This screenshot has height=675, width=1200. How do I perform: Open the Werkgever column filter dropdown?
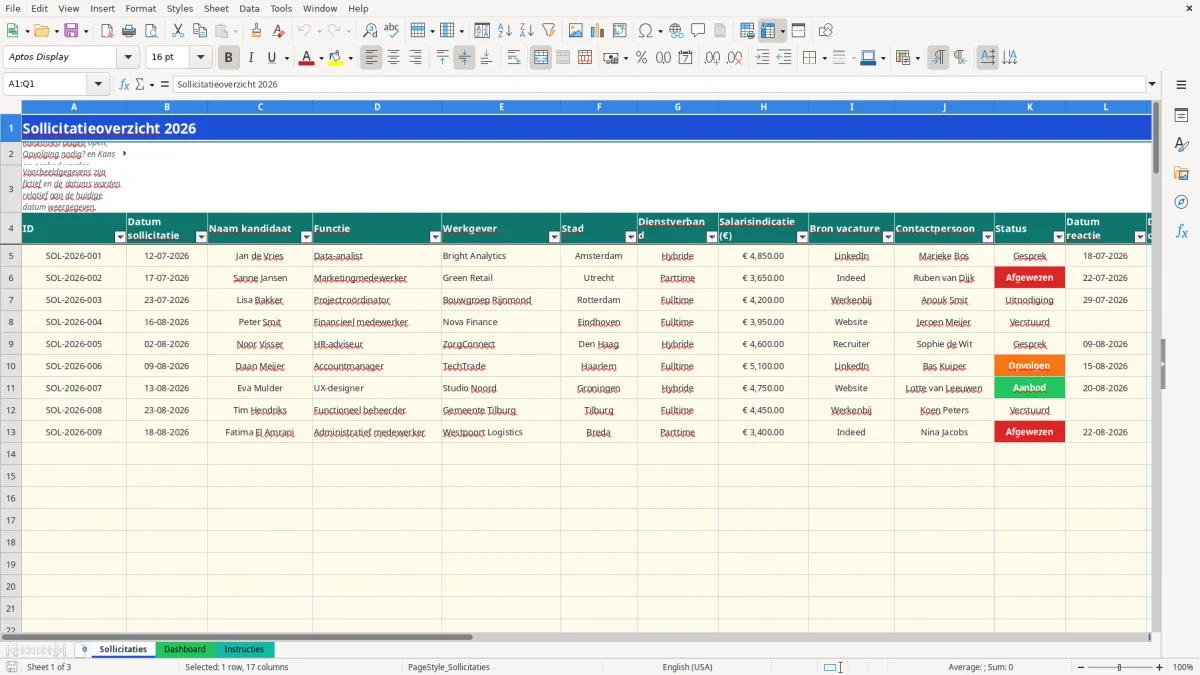tap(554, 237)
